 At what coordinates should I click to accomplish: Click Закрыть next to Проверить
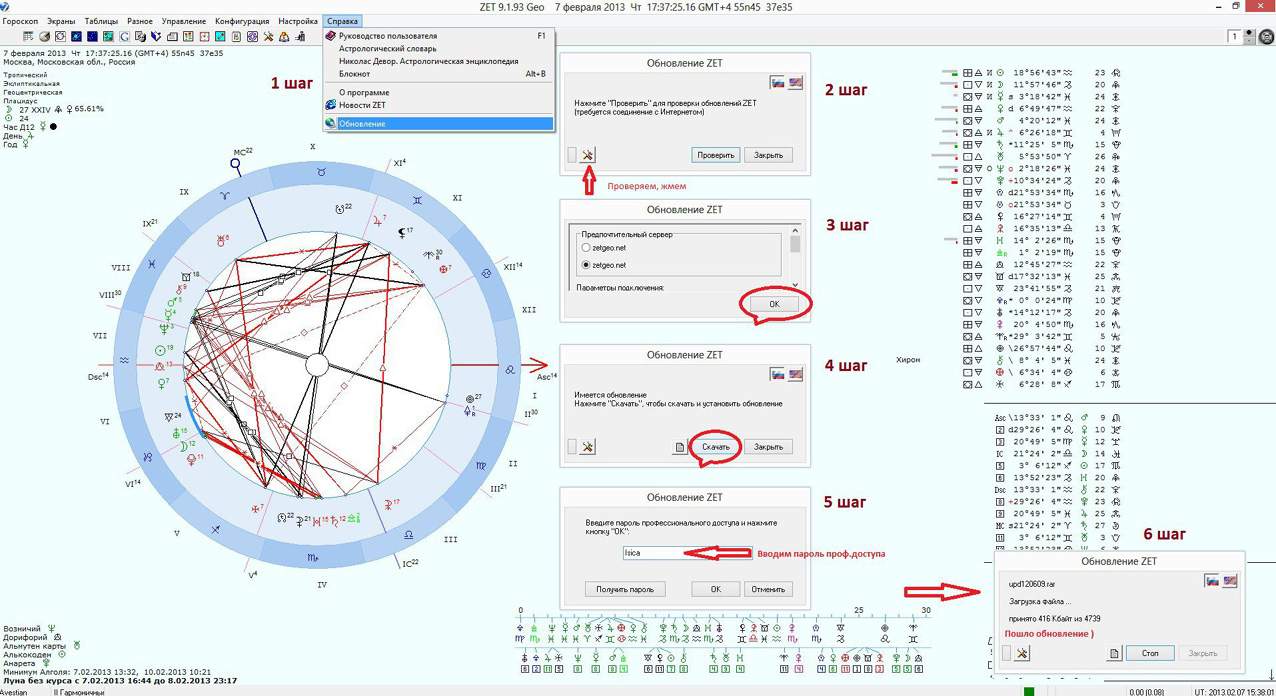769,155
